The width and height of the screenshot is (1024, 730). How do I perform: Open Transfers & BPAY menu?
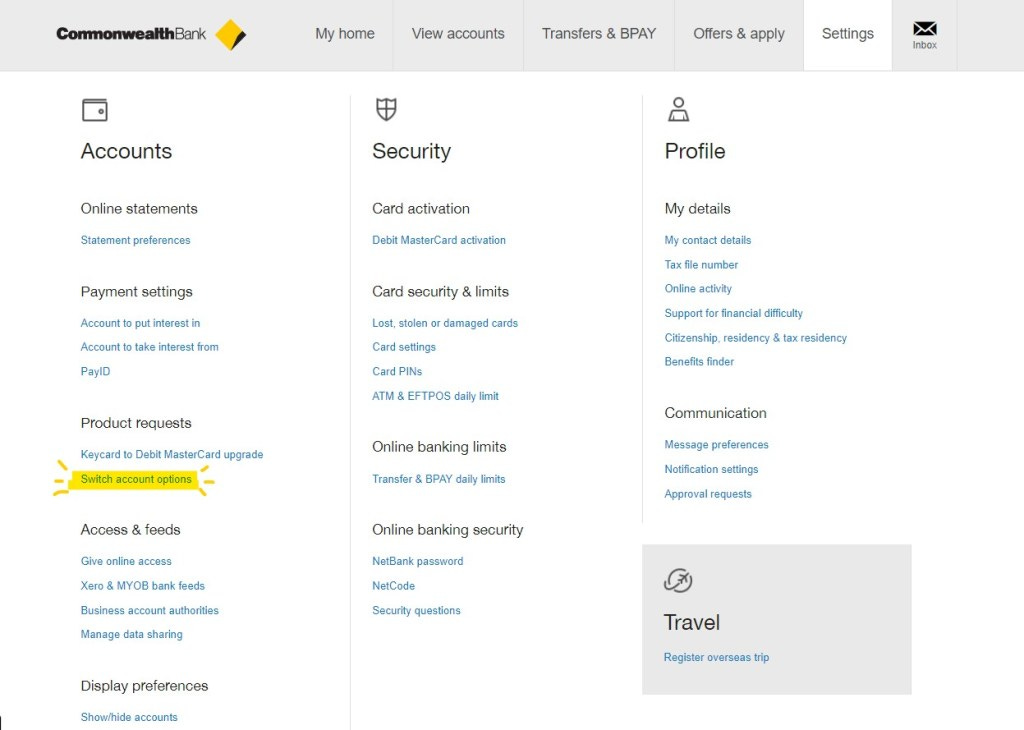coord(599,34)
